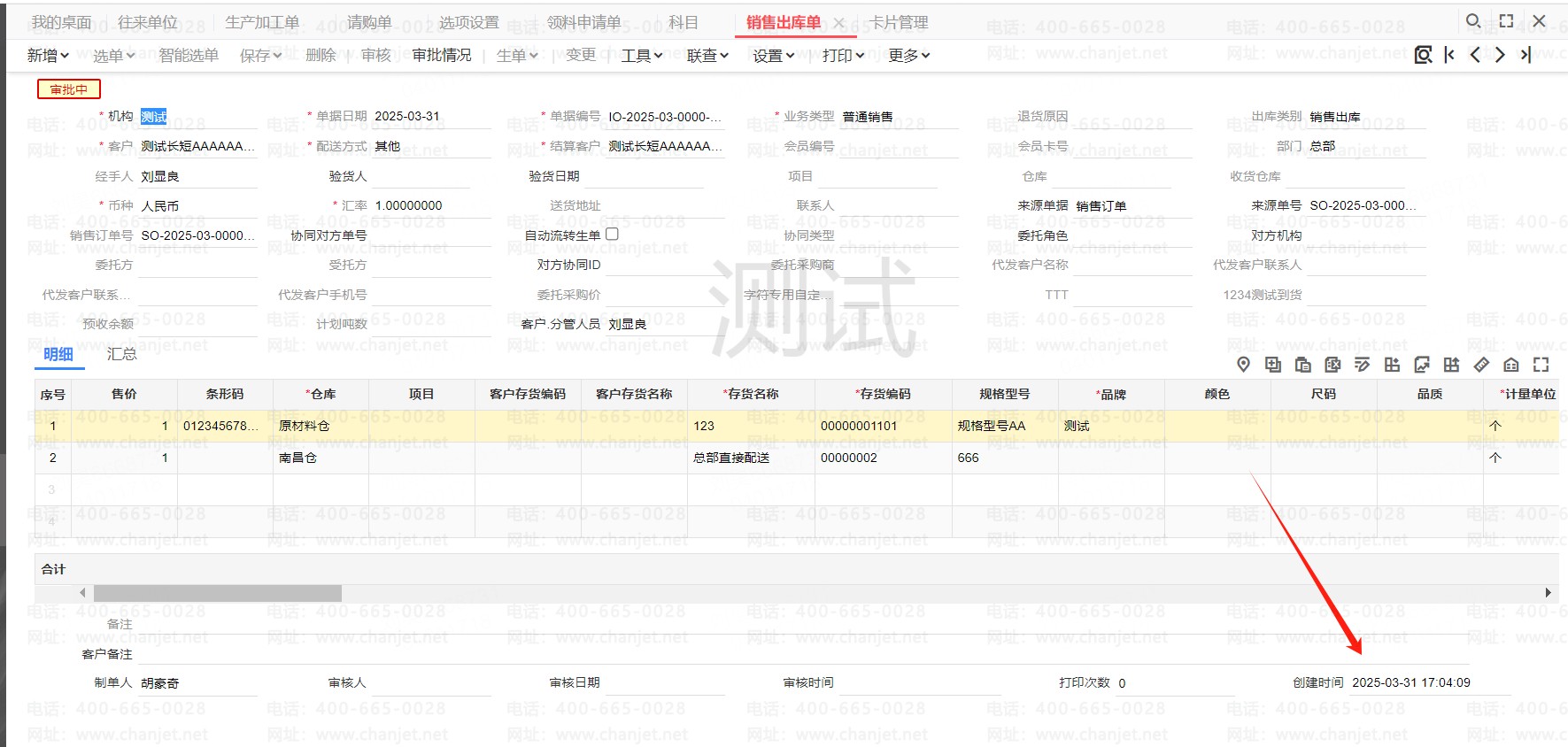Expand the 新增 dropdown

click(x=48, y=56)
